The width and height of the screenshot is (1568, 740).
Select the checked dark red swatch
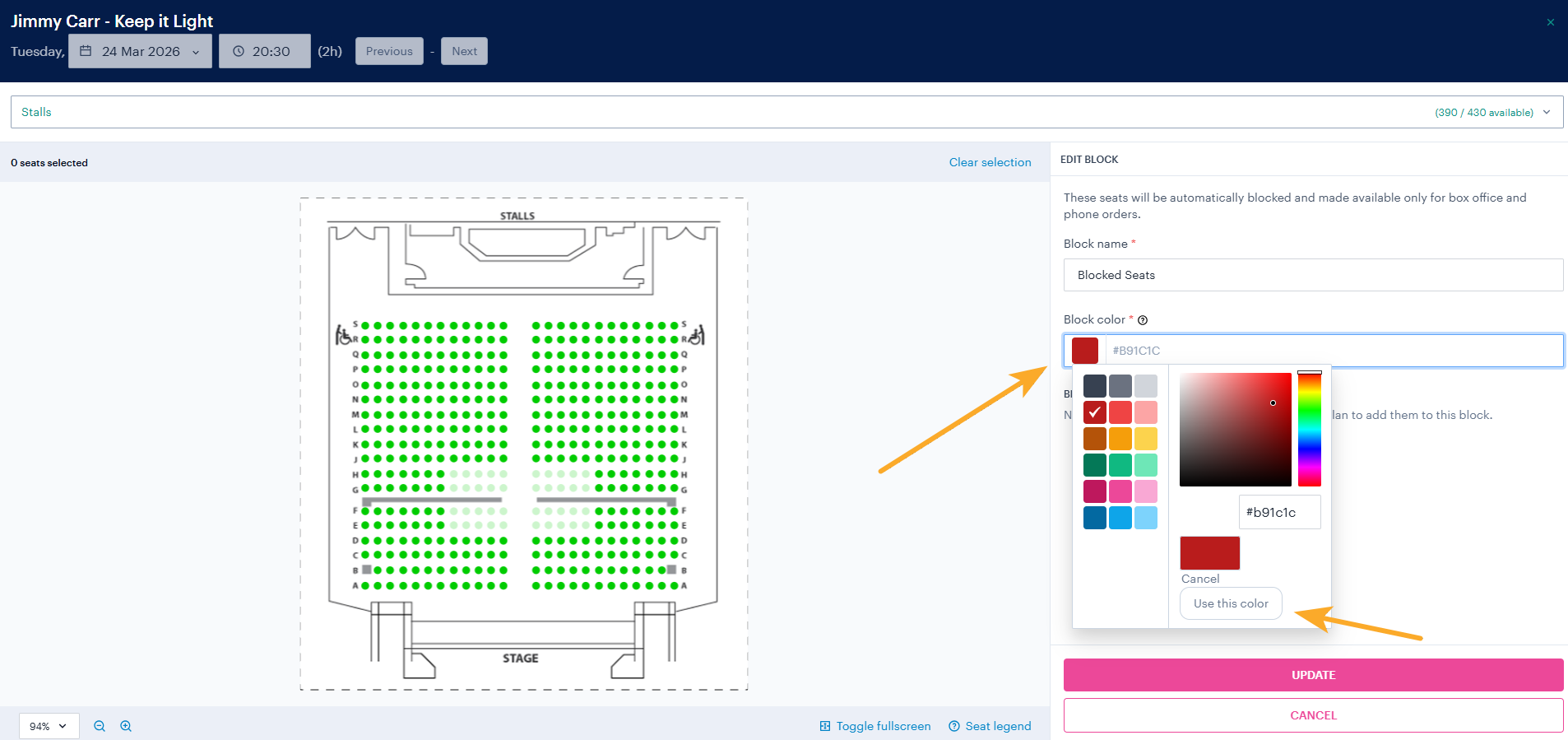pos(1095,412)
